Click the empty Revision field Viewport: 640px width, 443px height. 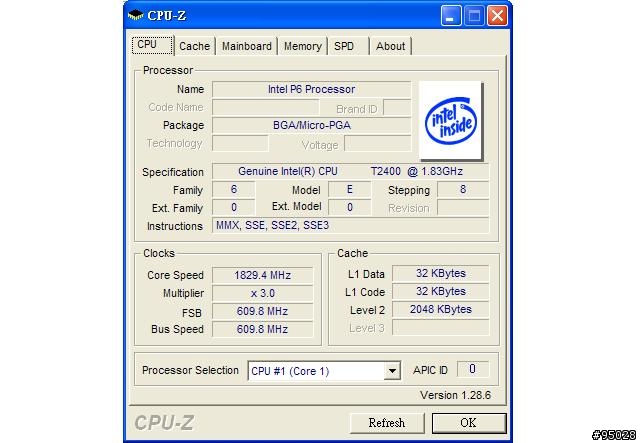pos(463,207)
